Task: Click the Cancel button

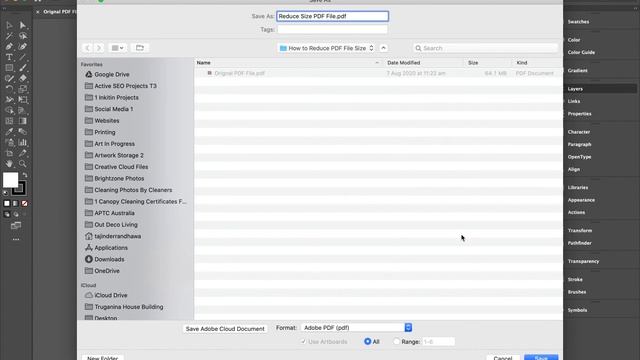Action: pyautogui.click(x=502, y=358)
